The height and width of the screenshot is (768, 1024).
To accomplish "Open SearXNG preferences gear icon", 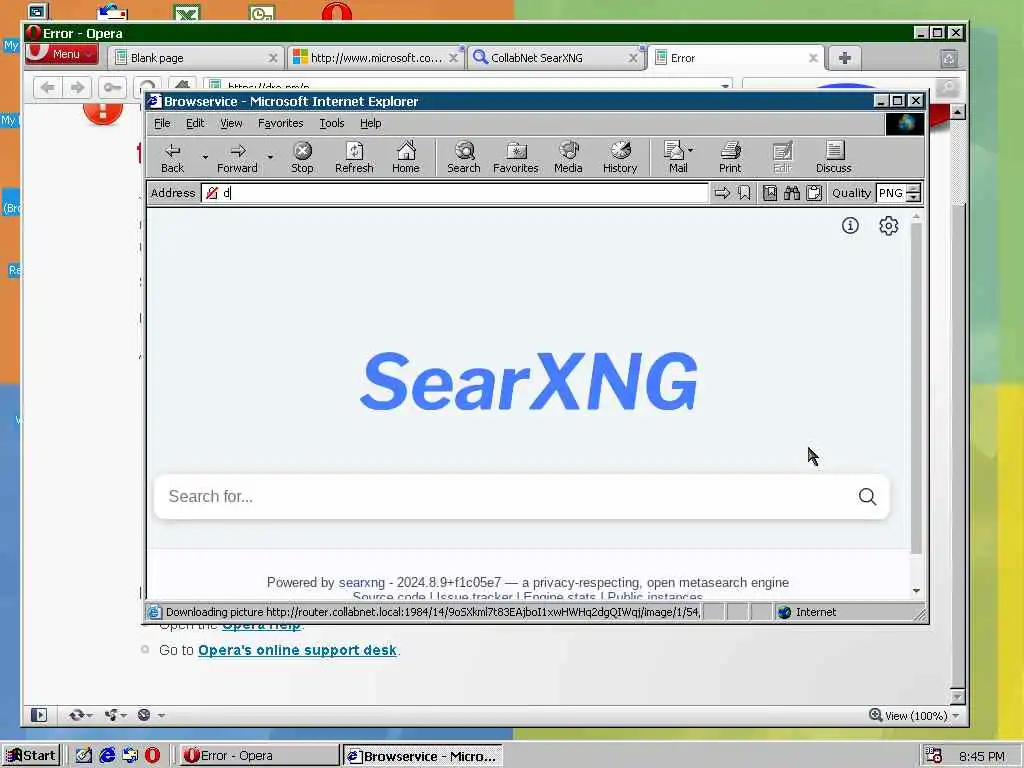I will 888,225.
